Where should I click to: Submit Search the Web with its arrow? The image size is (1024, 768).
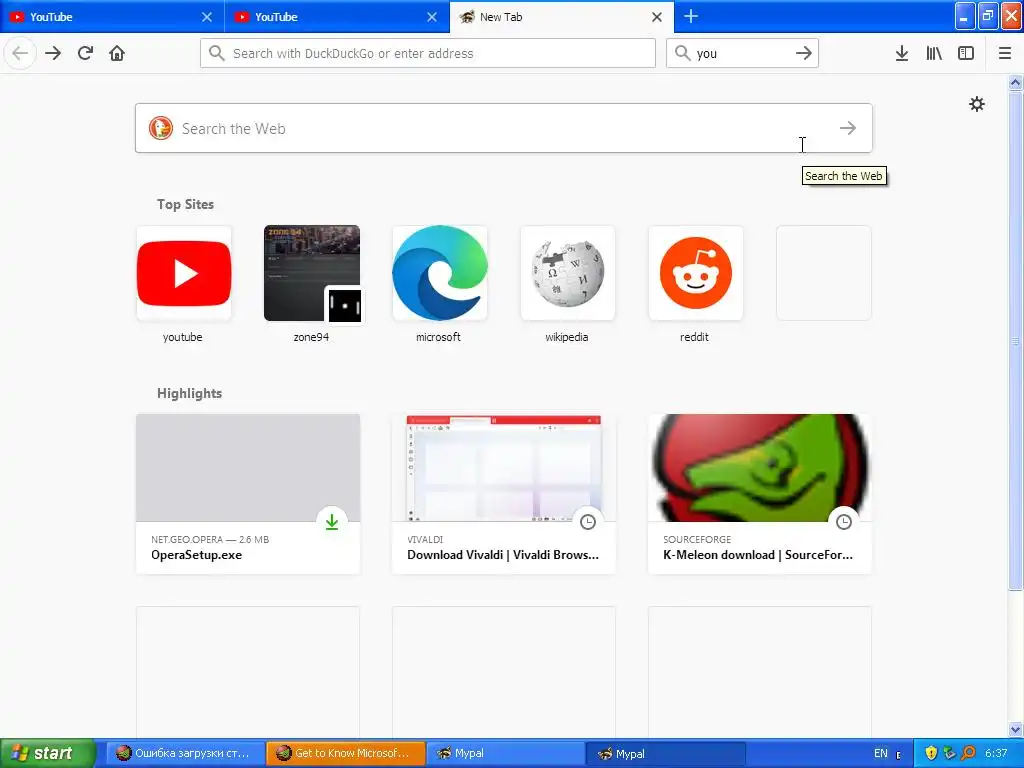tap(848, 128)
